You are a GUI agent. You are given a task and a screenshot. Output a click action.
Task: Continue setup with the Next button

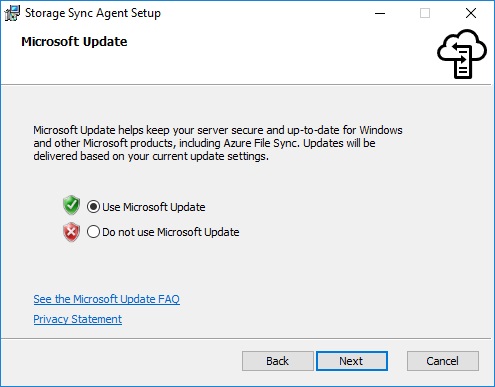click(x=352, y=361)
